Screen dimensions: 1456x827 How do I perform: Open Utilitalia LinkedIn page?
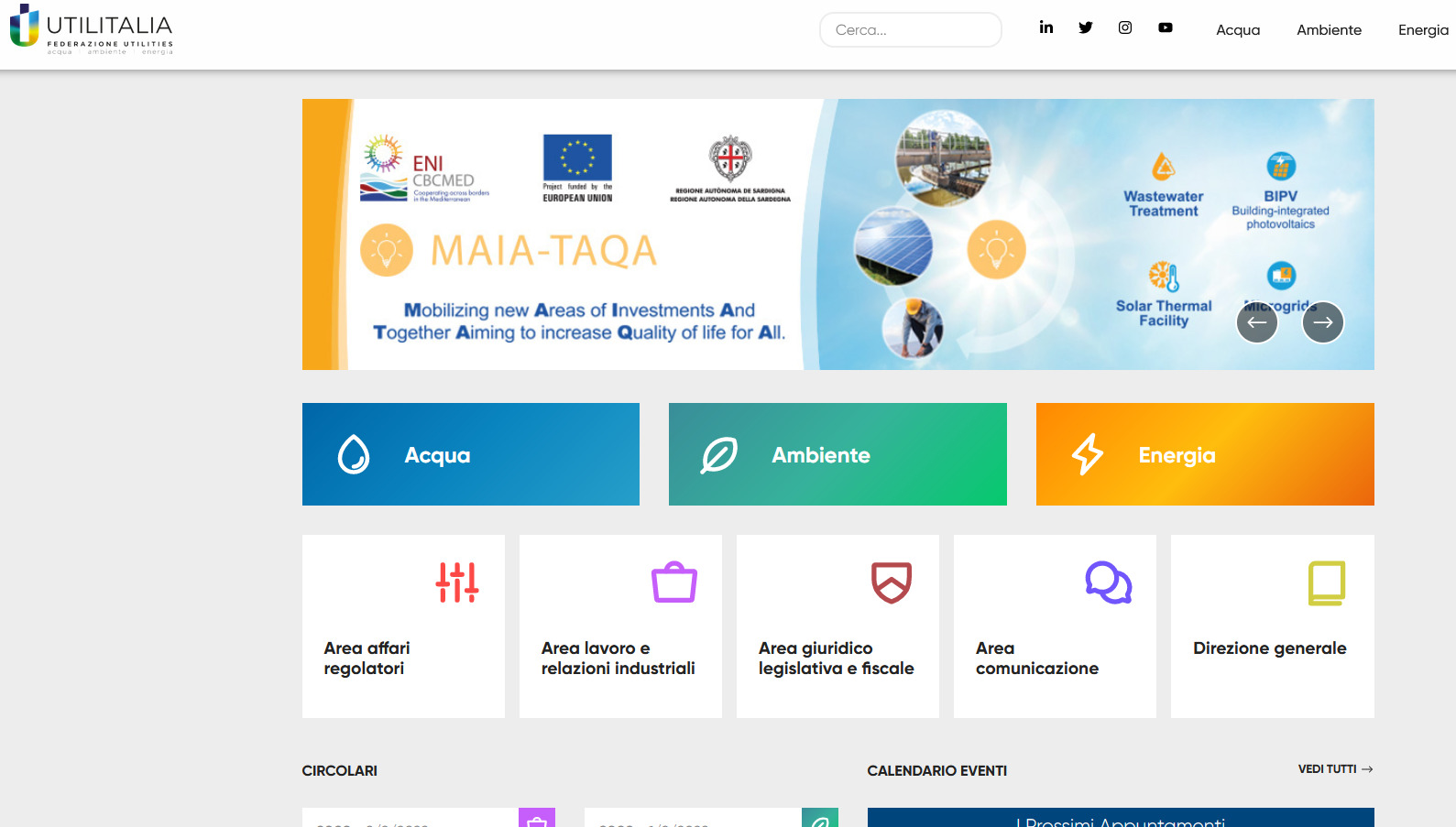tap(1045, 27)
